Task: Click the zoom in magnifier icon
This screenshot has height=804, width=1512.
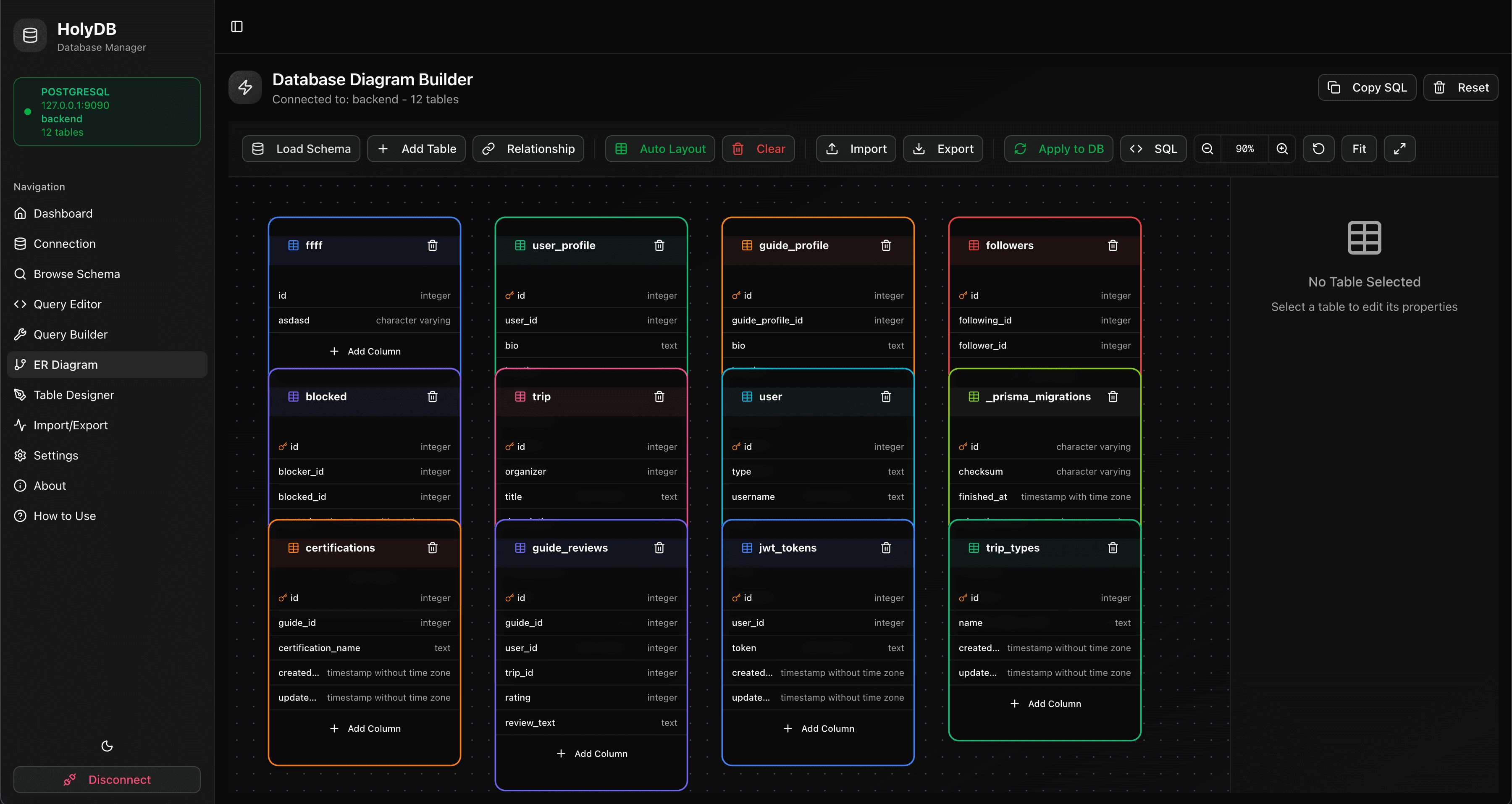Action: 1282,149
